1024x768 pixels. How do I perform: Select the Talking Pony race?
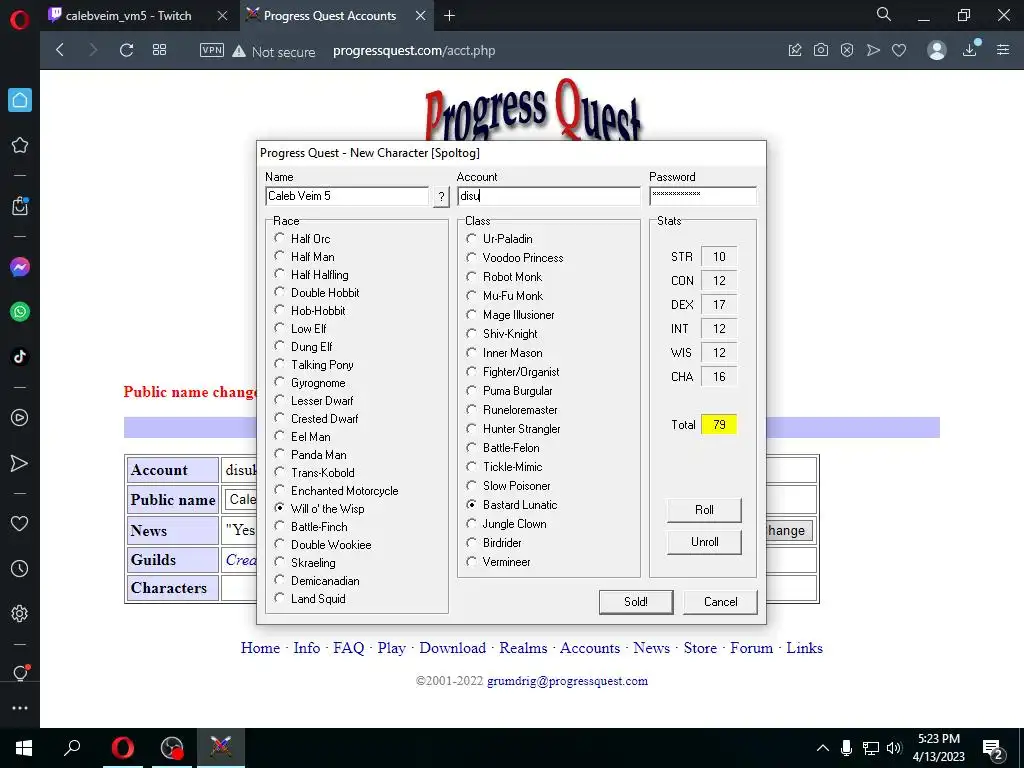click(316, 365)
